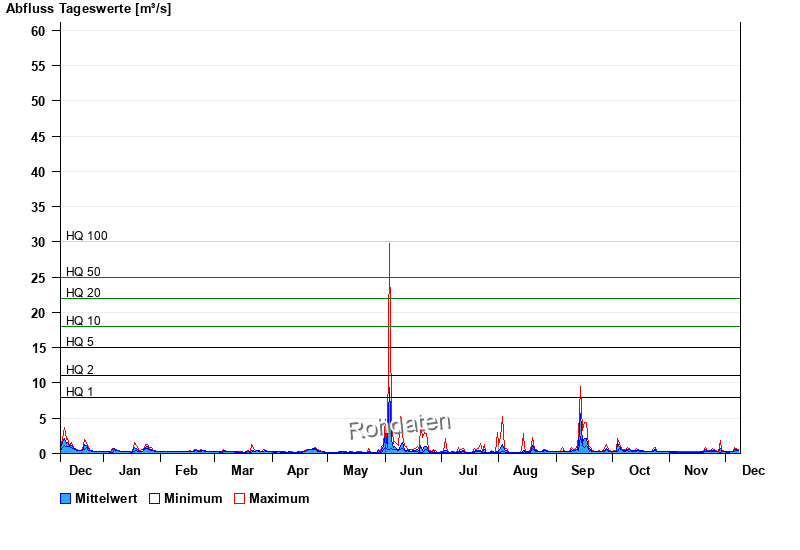Image resolution: width=800 pixels, height=550 pixels.
Task: Select the HQ 2 threshold label
Action: [80, 370]
